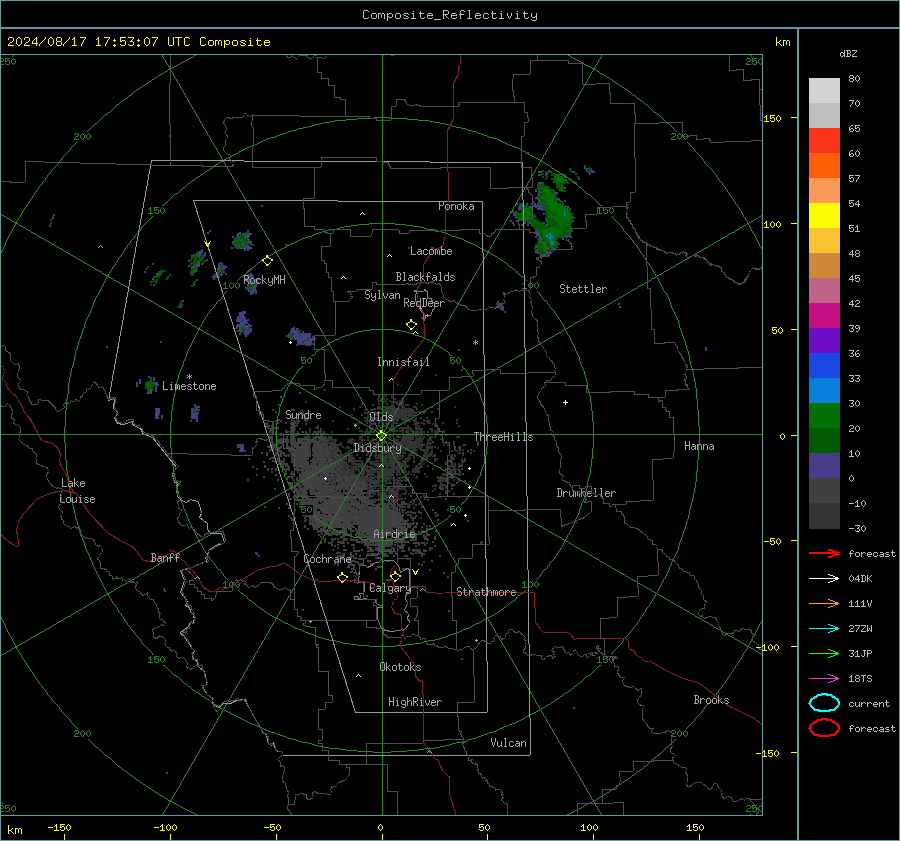This screenshot has height=841, width=900.
Task: Click the 80 value in dBZ legend
Action: tap(854, 79)
